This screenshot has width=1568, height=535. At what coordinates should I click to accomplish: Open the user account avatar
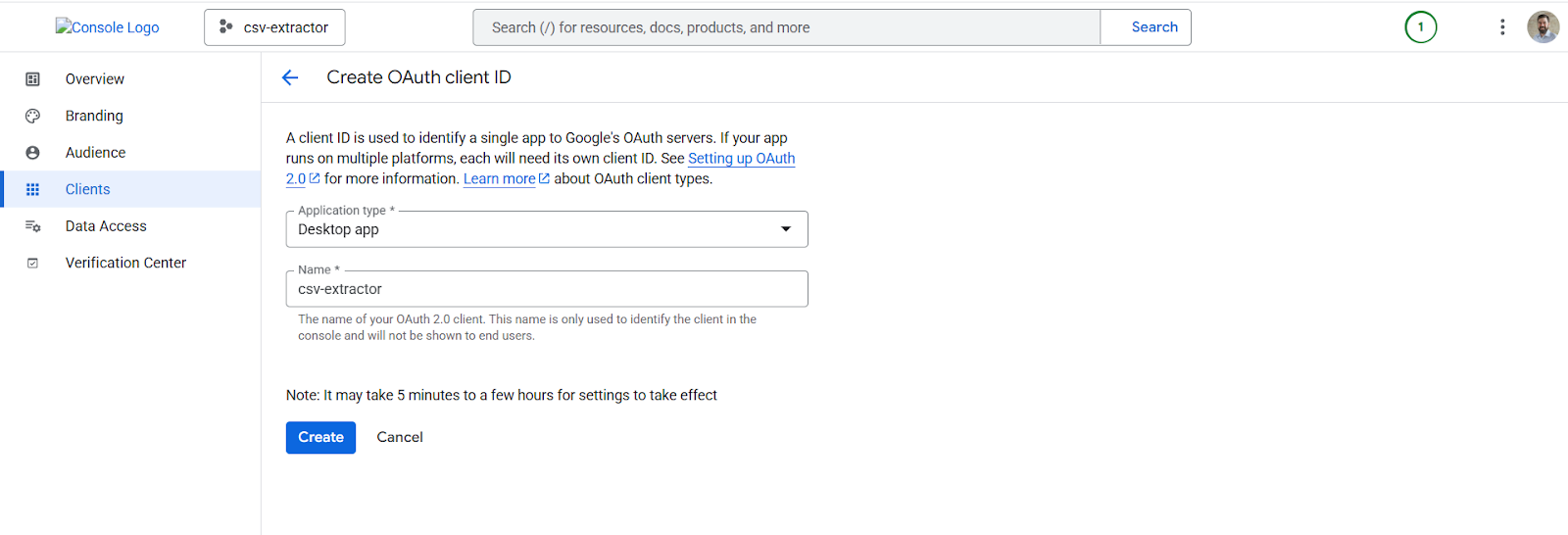1543,27
